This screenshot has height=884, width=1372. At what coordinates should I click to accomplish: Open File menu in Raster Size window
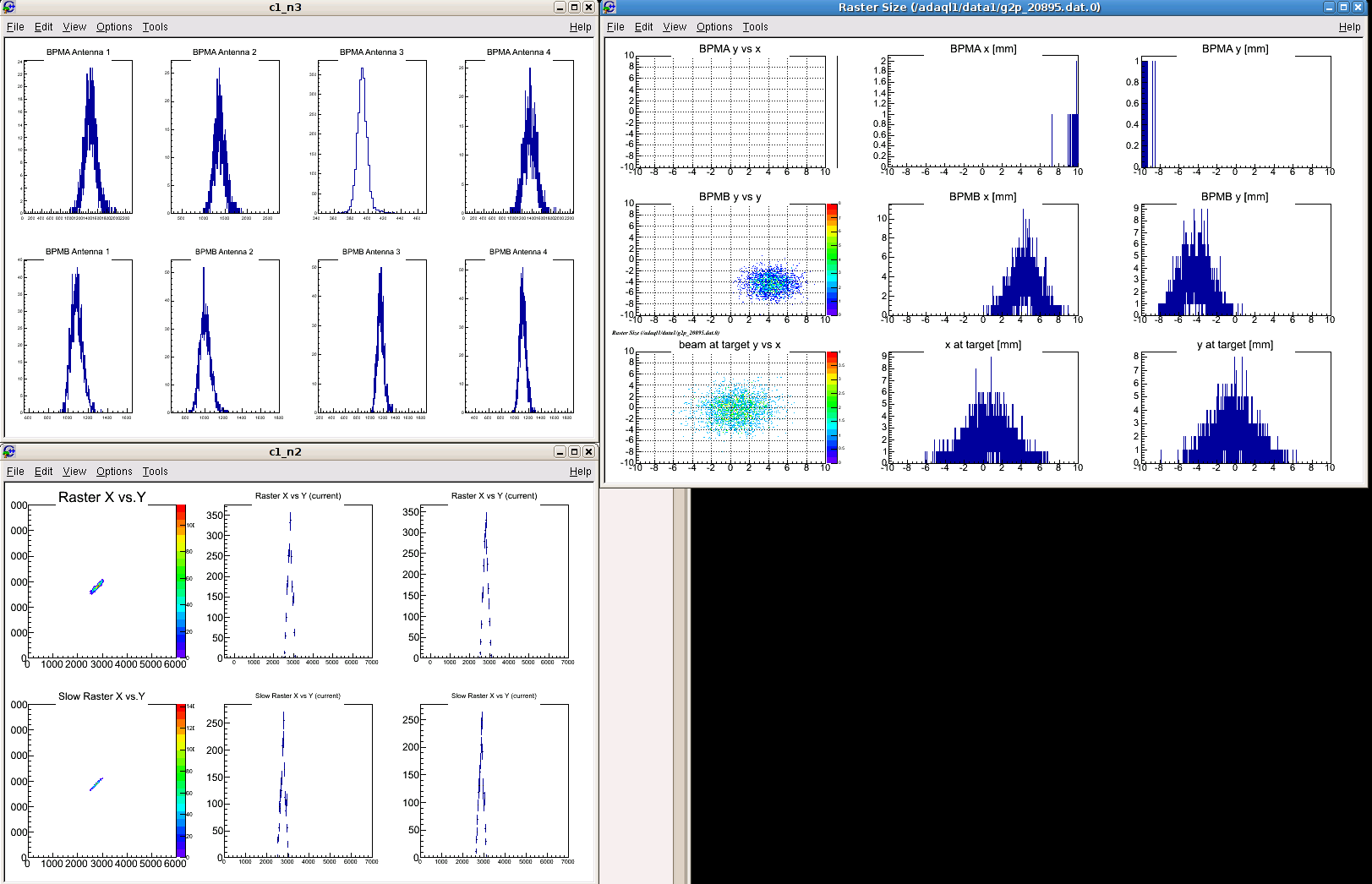tap(615, 27)
